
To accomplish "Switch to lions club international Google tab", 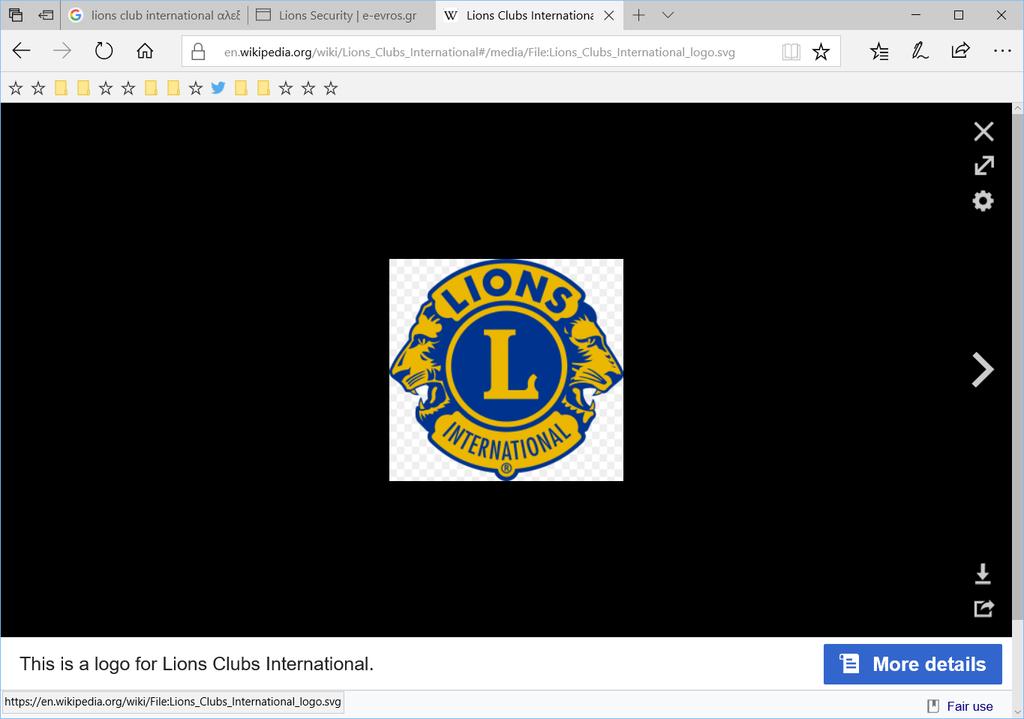I will (x=154, y=15).
